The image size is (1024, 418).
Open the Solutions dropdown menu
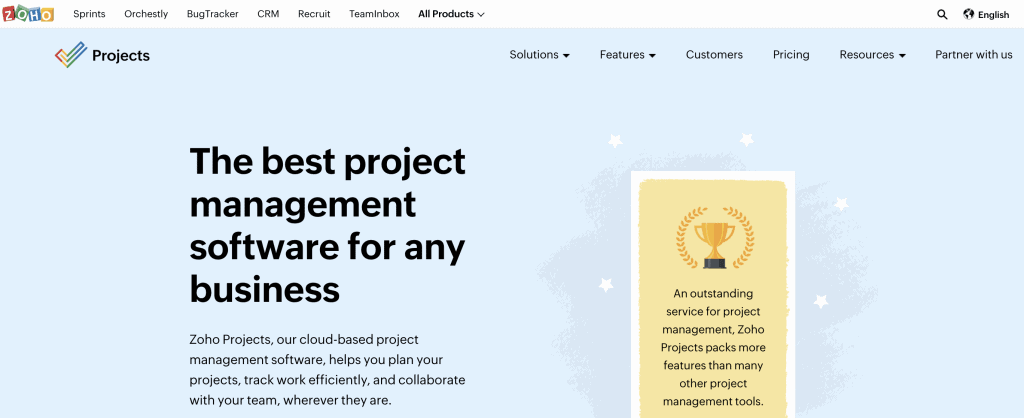coord(539,55)
